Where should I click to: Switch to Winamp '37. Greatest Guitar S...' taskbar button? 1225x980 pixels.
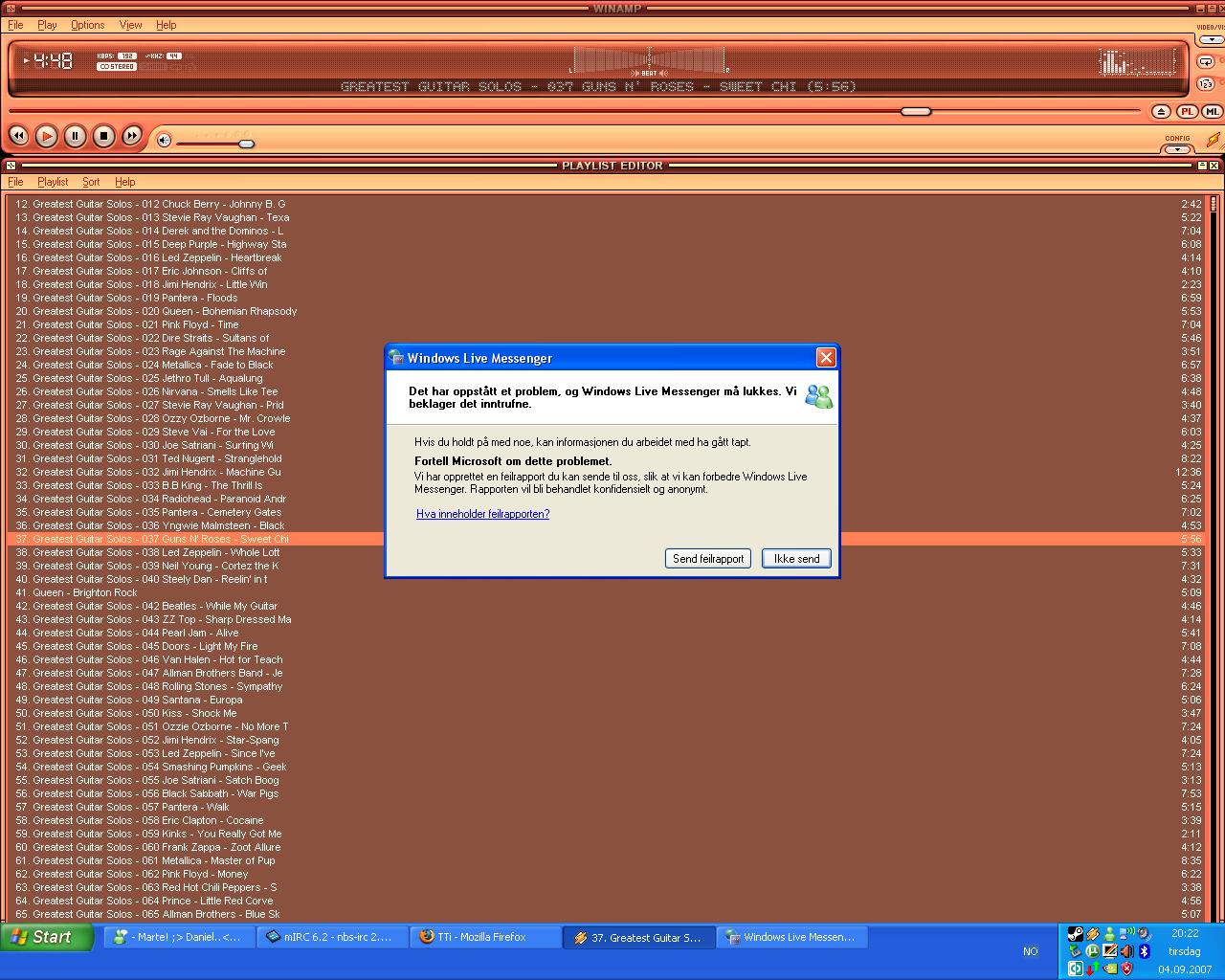coord(638,937)
